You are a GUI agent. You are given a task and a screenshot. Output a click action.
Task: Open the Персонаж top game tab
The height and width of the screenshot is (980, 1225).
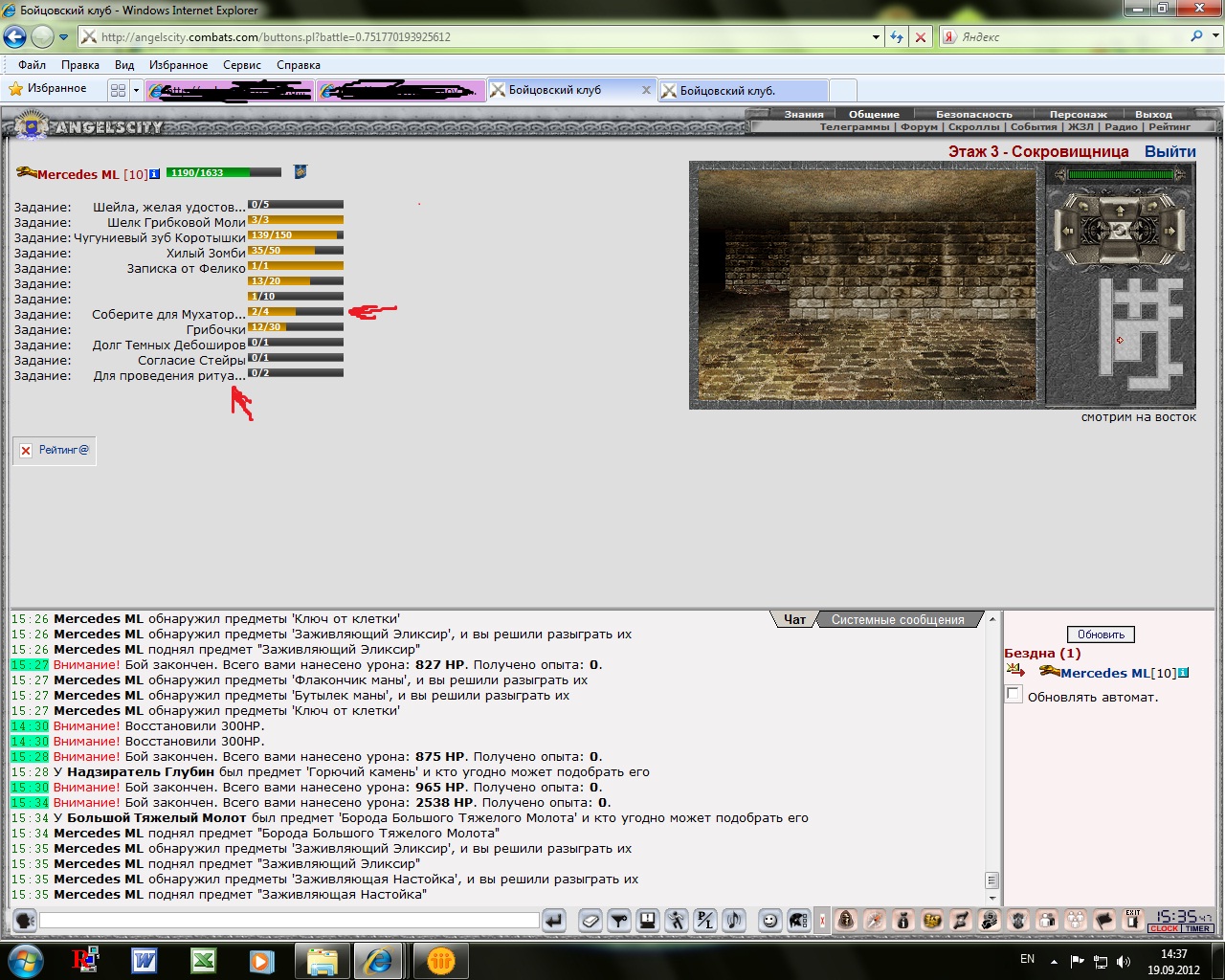coord(1079,114)
